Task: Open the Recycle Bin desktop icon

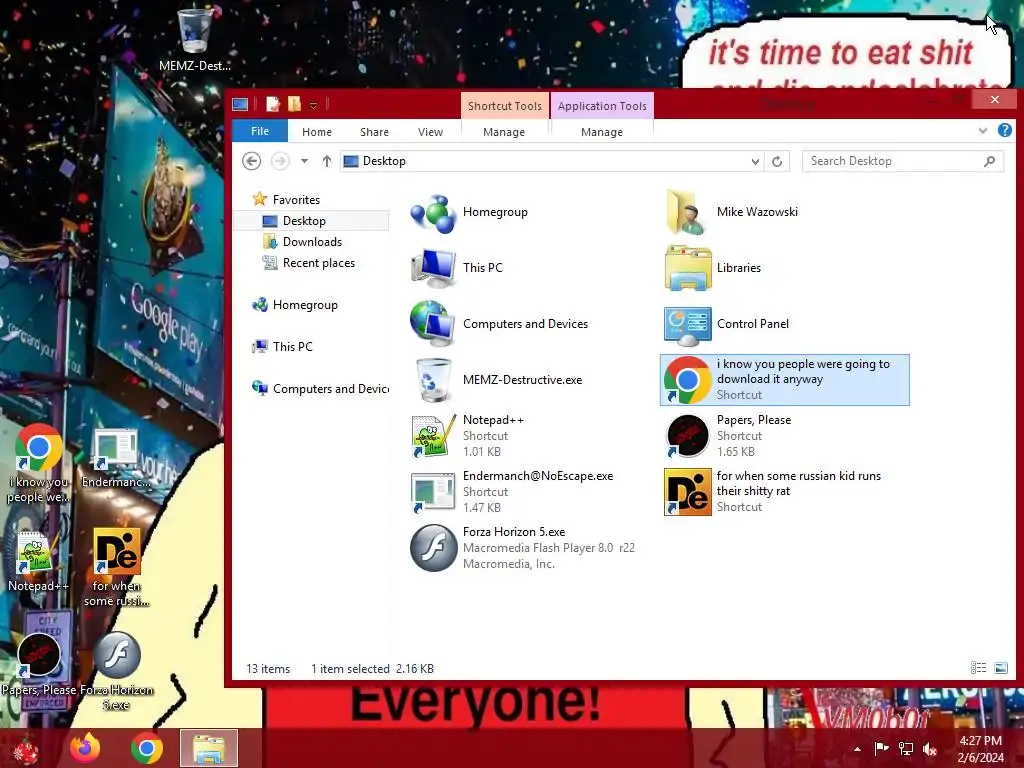Action: (x=195, y=31)
